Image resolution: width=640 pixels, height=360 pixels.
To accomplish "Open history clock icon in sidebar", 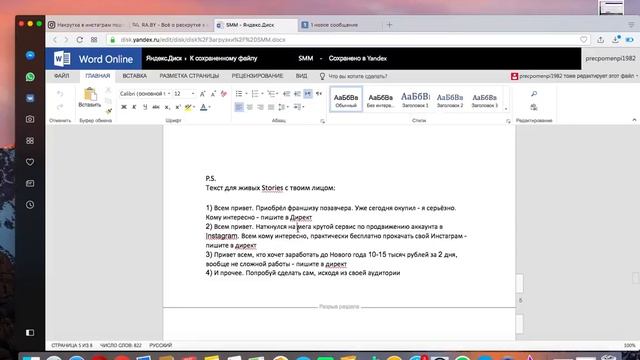I will click(x=30, y=204).
